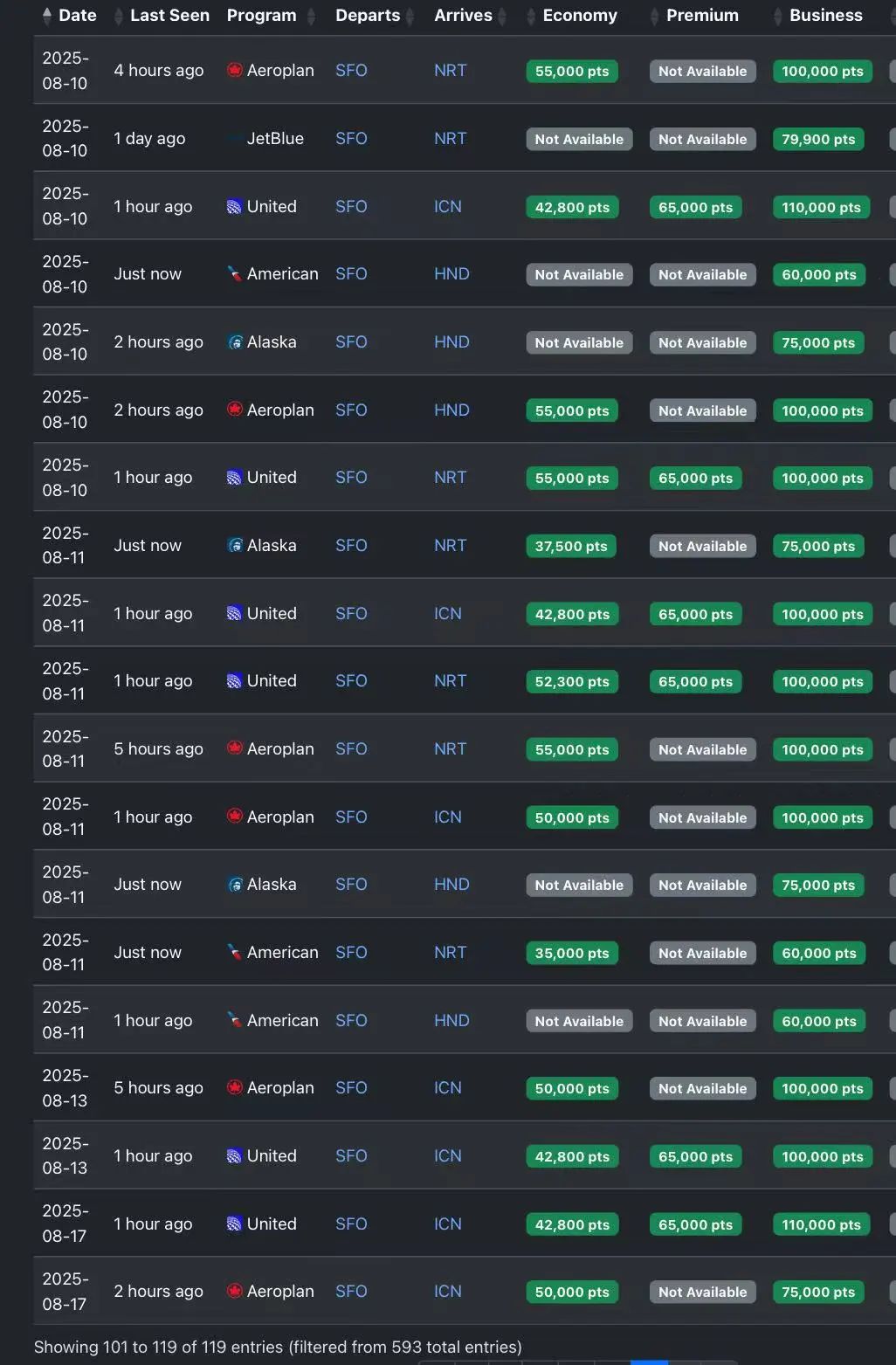Click the JetBlue program name
This screenshot has height=1365, width=896.
pyautogui.click(x=275, y=139)
